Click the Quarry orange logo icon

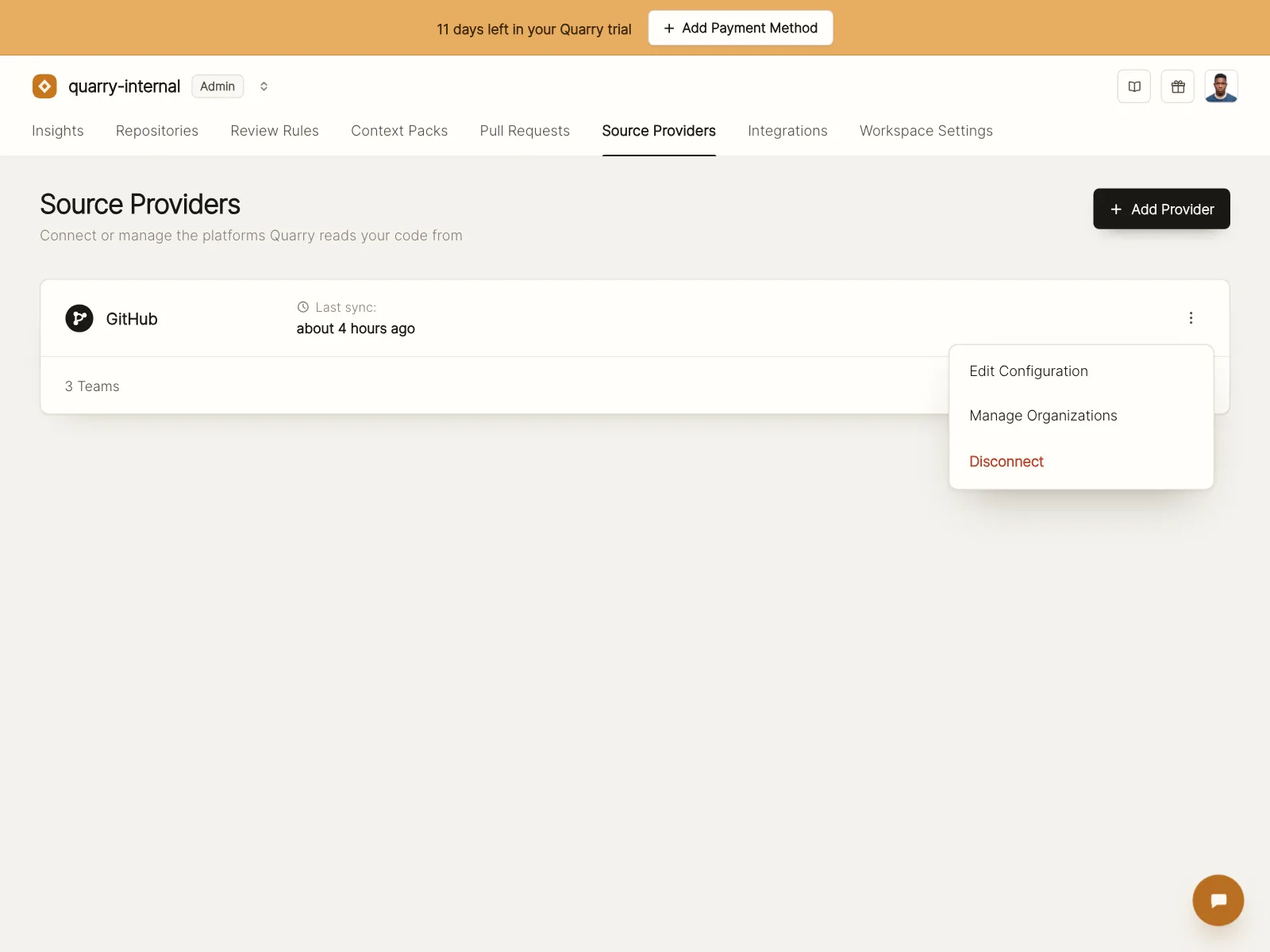click(44, 86)
